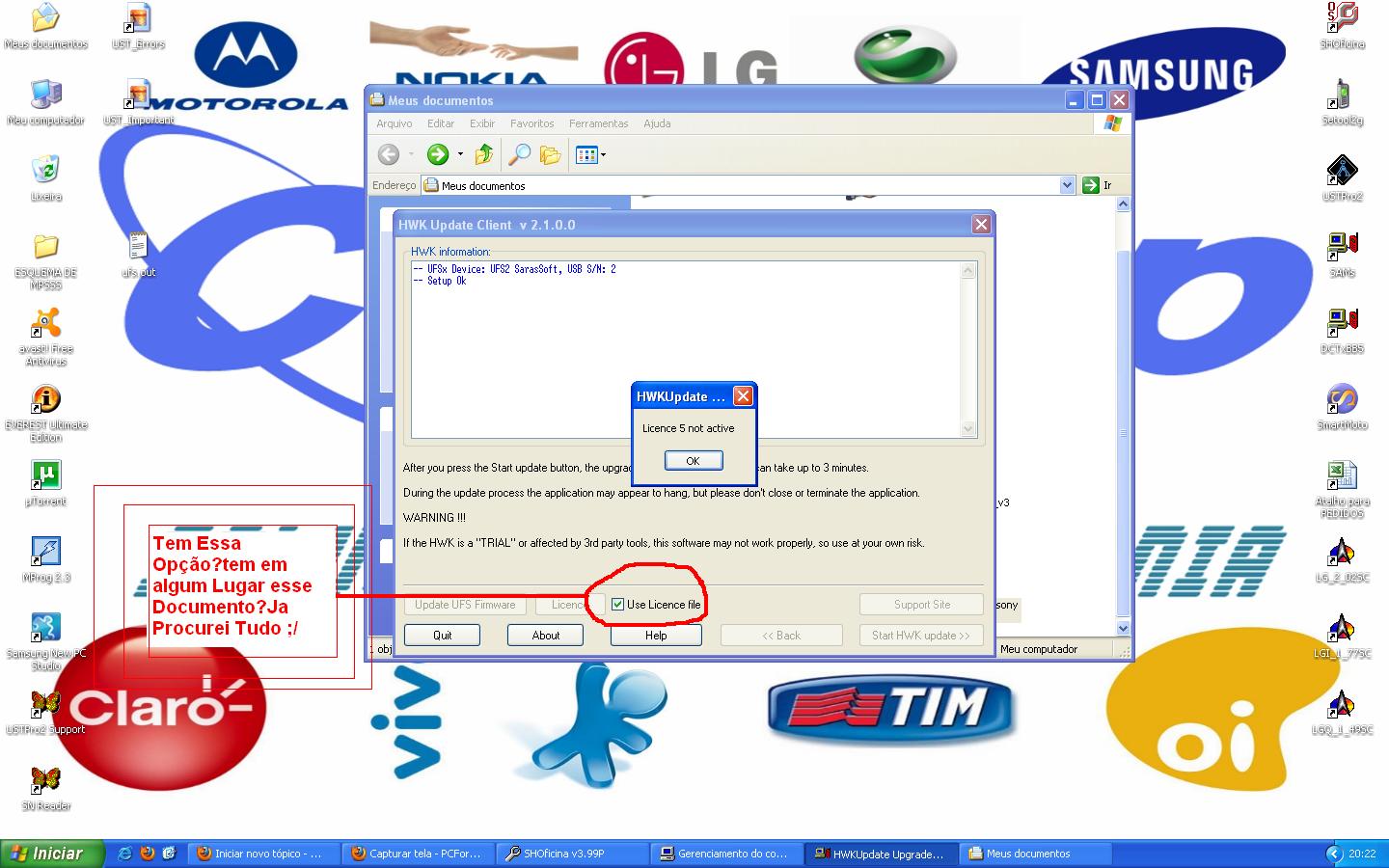This screenshot has width=1389, height=868.
Task: Select the SN Reader desktop icon
Action: pos(45,788)
